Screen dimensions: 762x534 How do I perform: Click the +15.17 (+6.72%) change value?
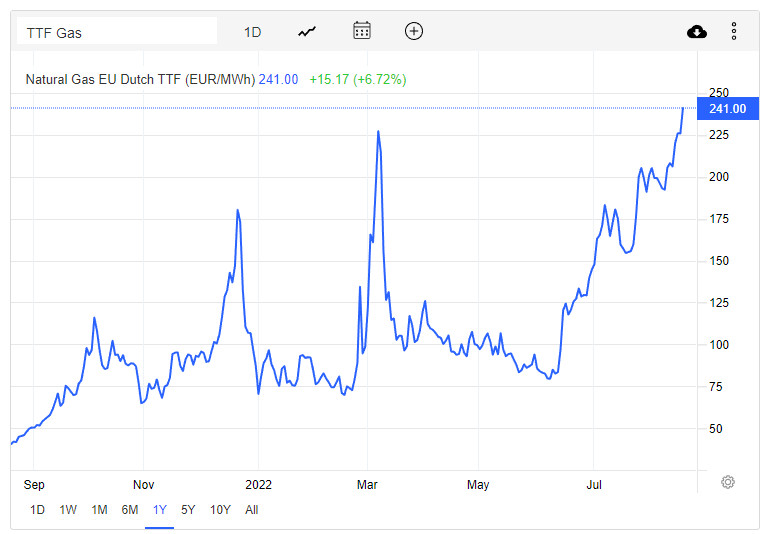tap(358, 79)
